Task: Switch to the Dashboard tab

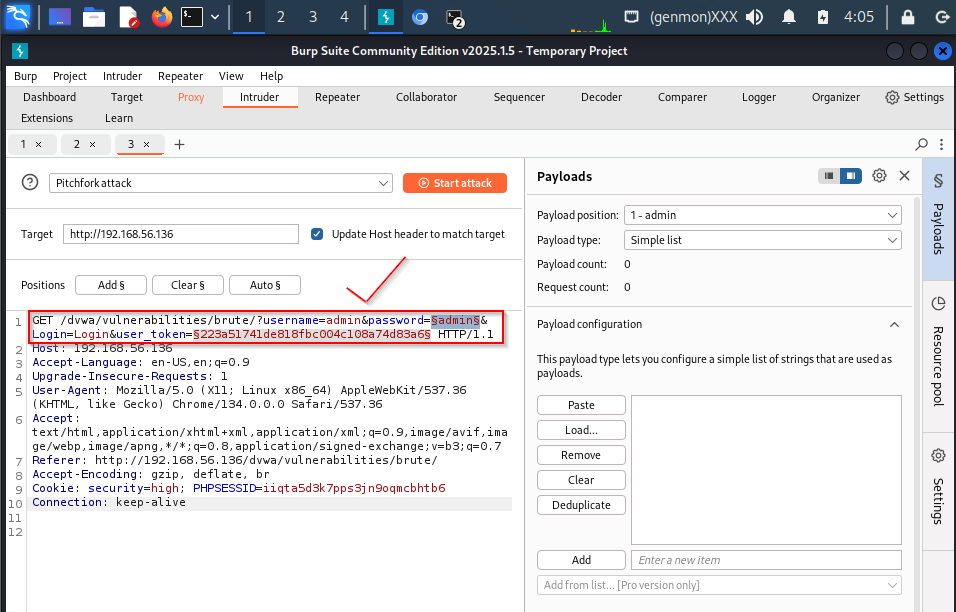Action: pyautogui.click(x=49, y=98)
